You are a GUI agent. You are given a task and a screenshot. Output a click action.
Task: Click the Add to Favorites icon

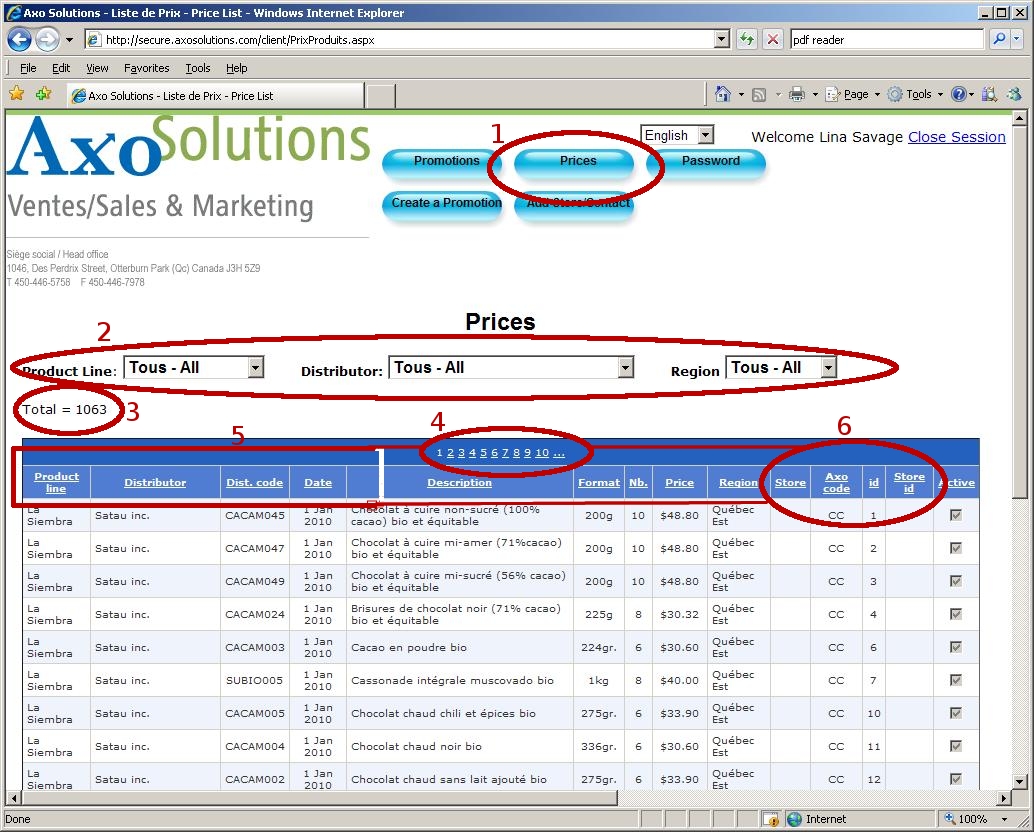(x=44, y=94)
